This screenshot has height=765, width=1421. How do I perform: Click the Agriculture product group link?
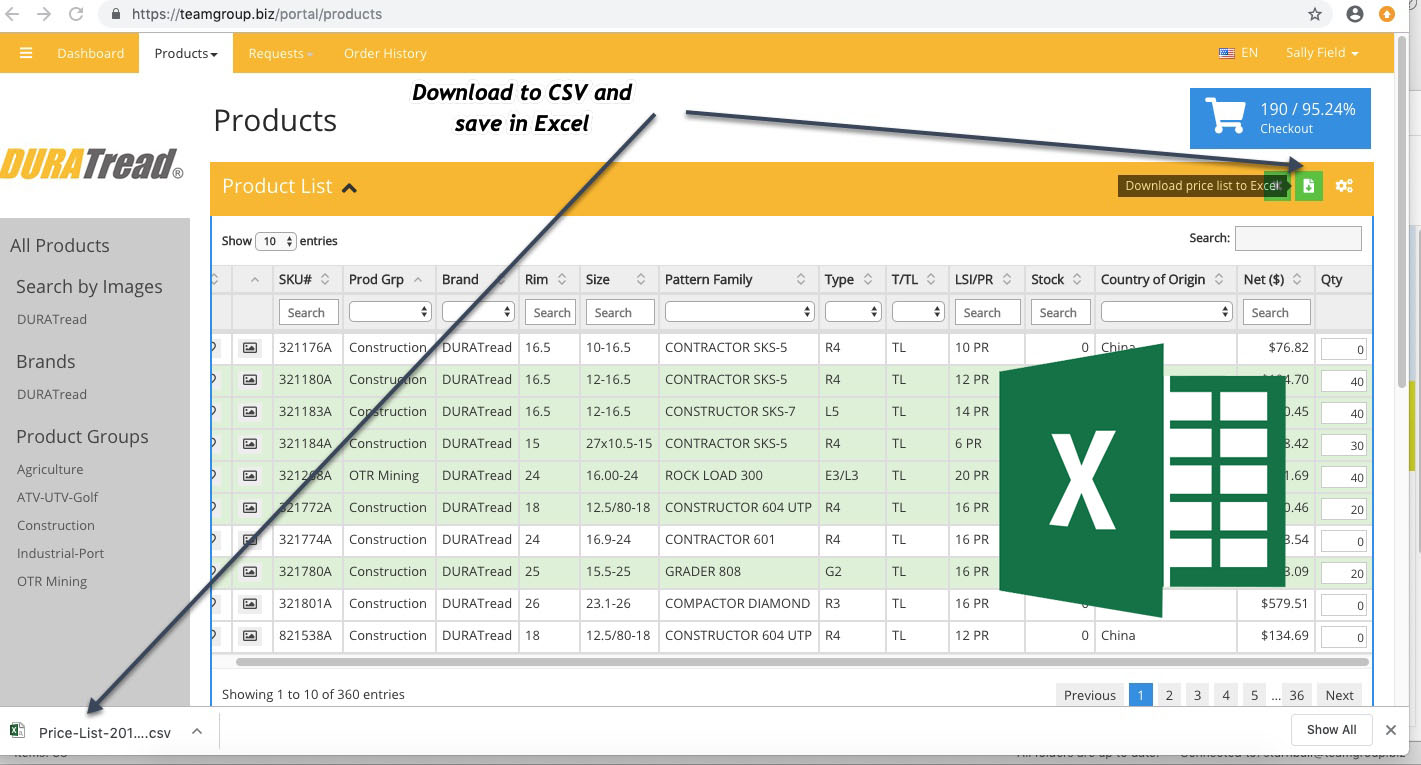pos(50,469)
